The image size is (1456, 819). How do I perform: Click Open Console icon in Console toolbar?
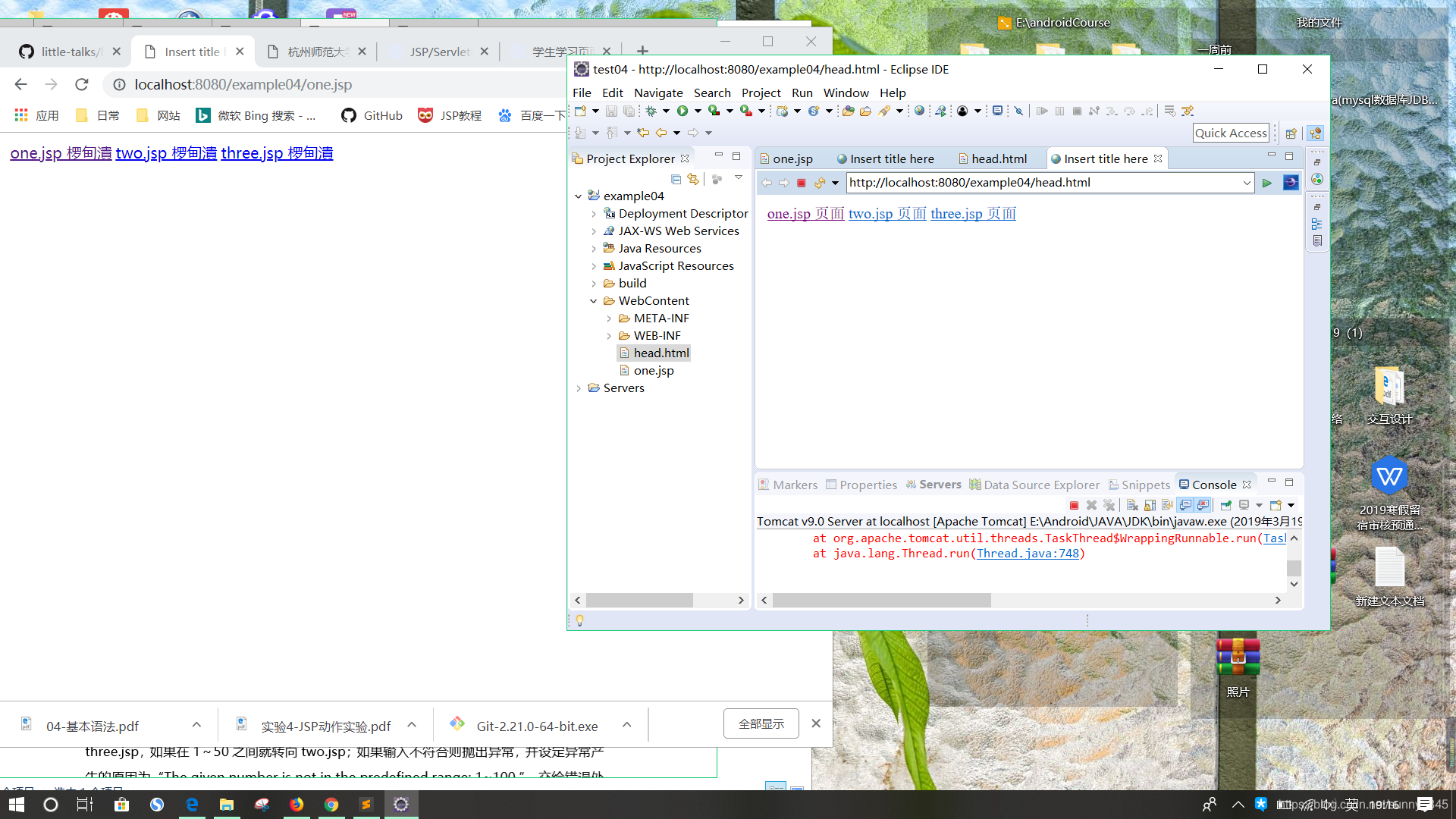coord(1276,505)
